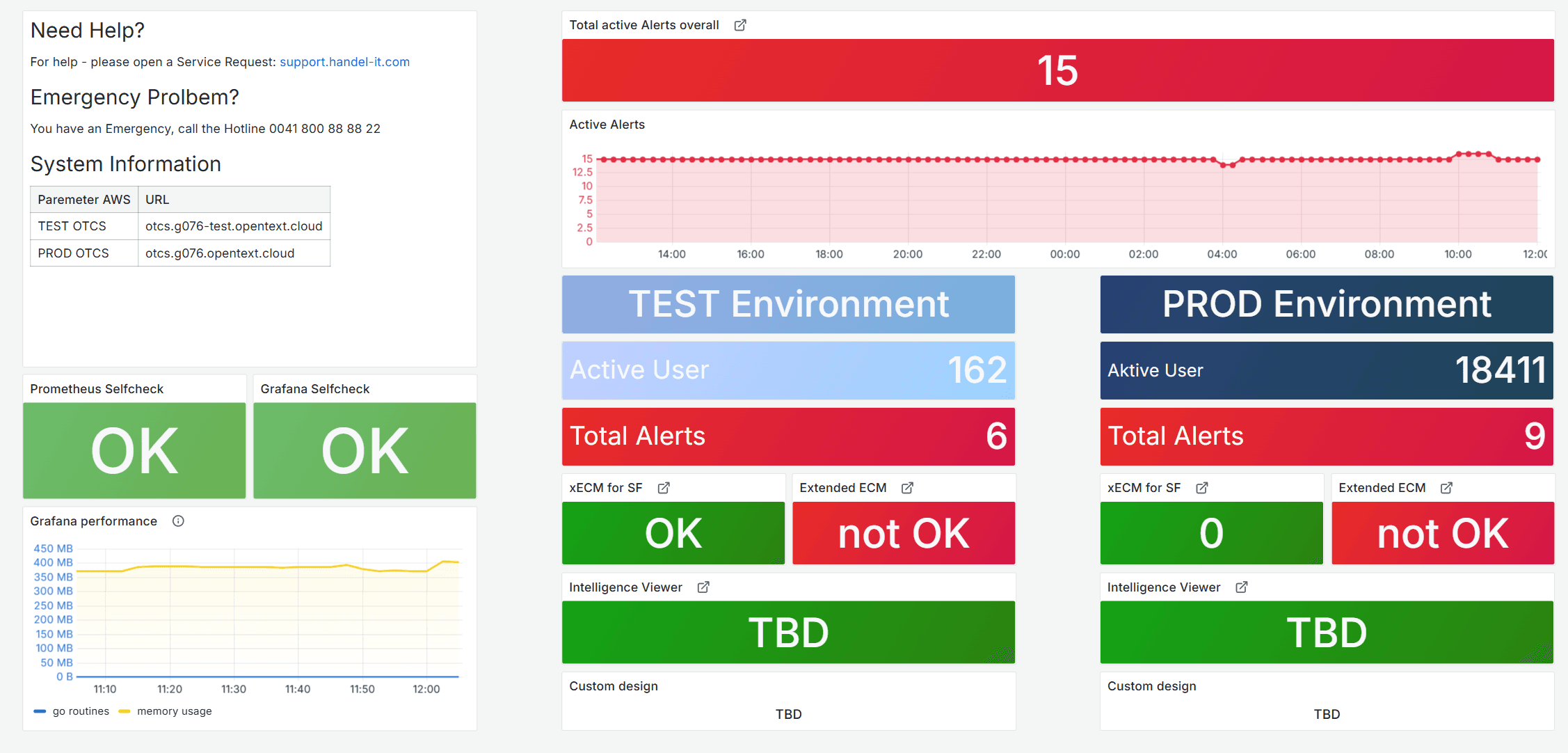Click the Grafana performance panel title
Screen dimensions: 1568x753
(x=93, y=521)
